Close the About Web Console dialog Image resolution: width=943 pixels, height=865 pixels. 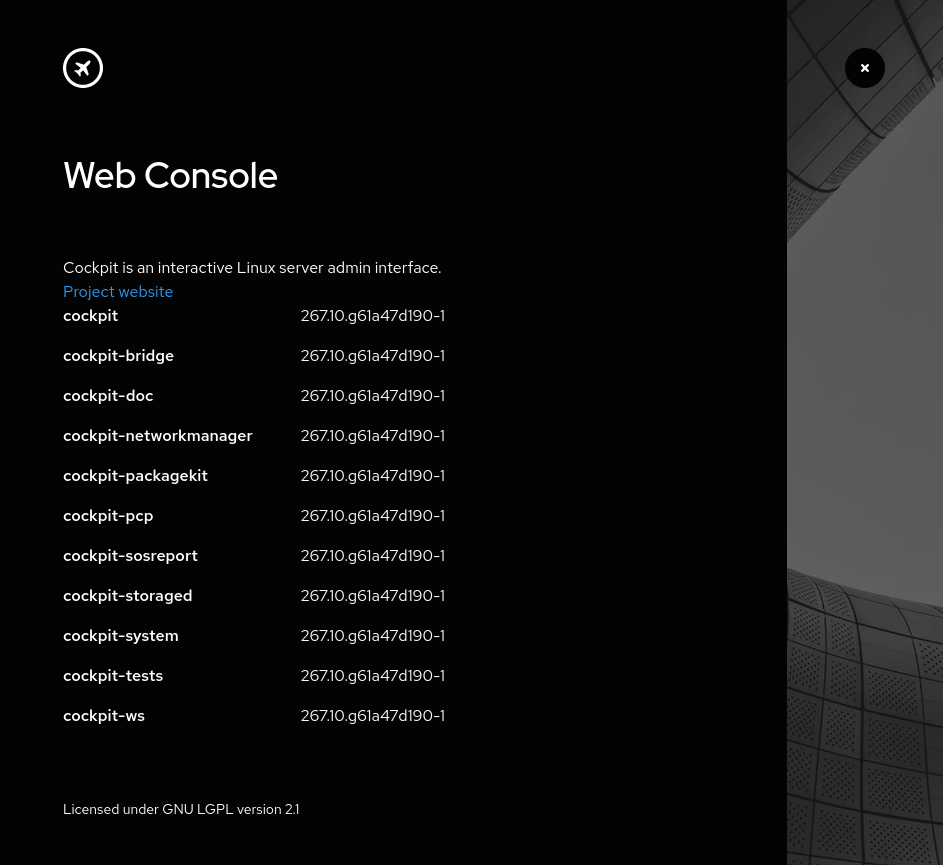coord(864,68)
